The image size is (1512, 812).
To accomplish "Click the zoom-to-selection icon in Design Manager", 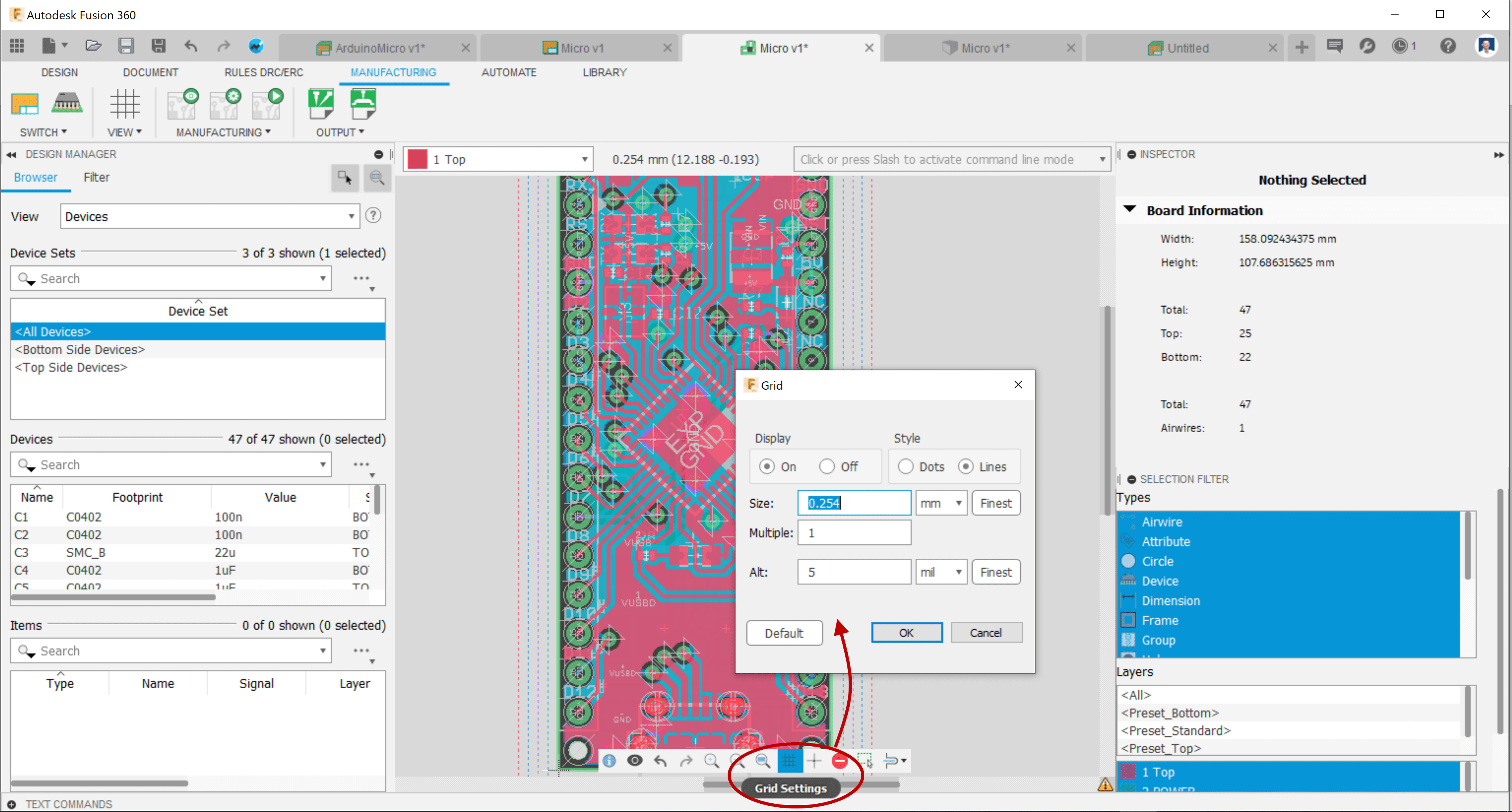I will pos(377,178).
